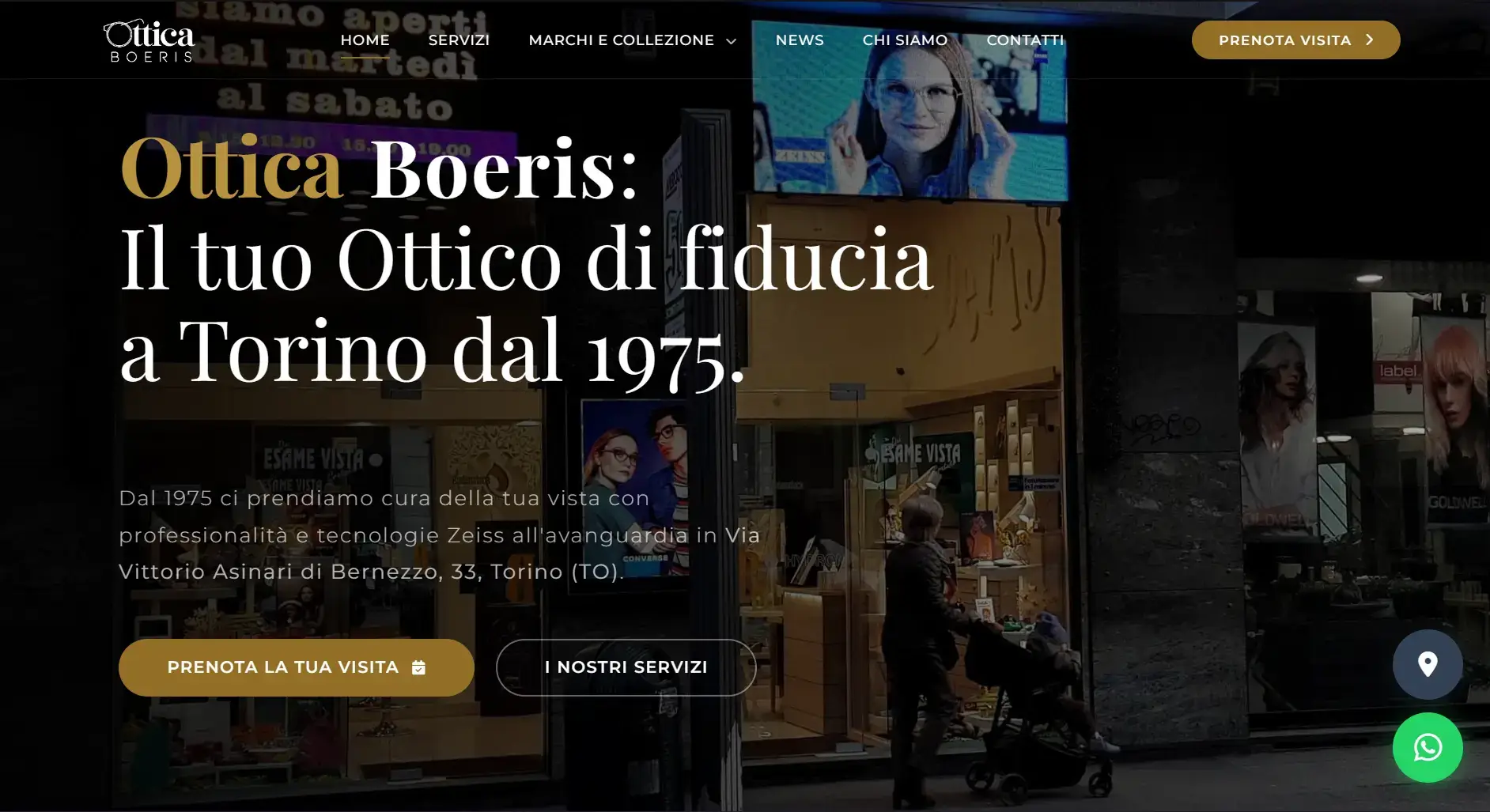Click 'Il tuo Ottico di fiducia' line
The height and width of the screenshot is (812, 1490).
pyautogui.click(x=526, y=259)
